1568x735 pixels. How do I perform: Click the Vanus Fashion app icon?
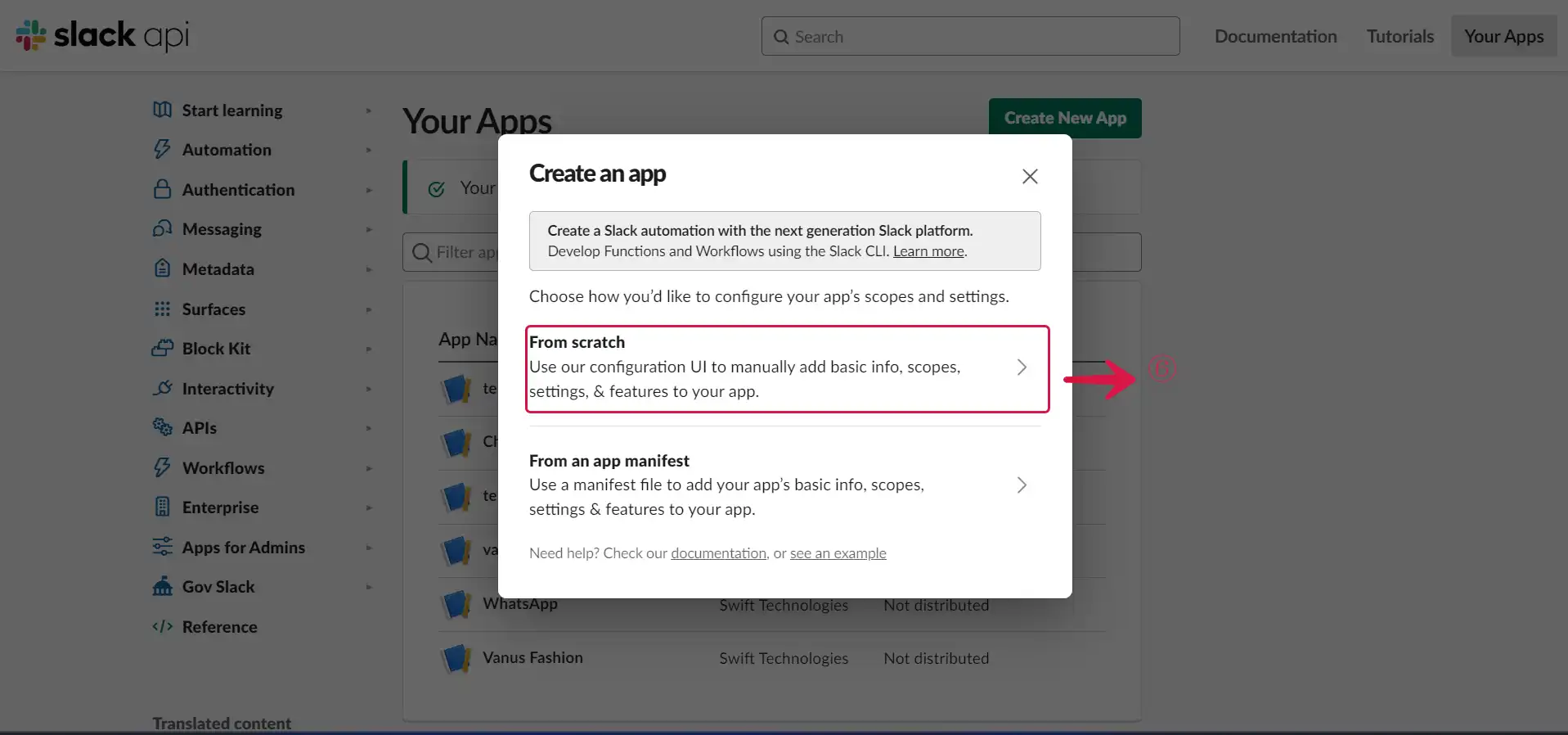456,658
